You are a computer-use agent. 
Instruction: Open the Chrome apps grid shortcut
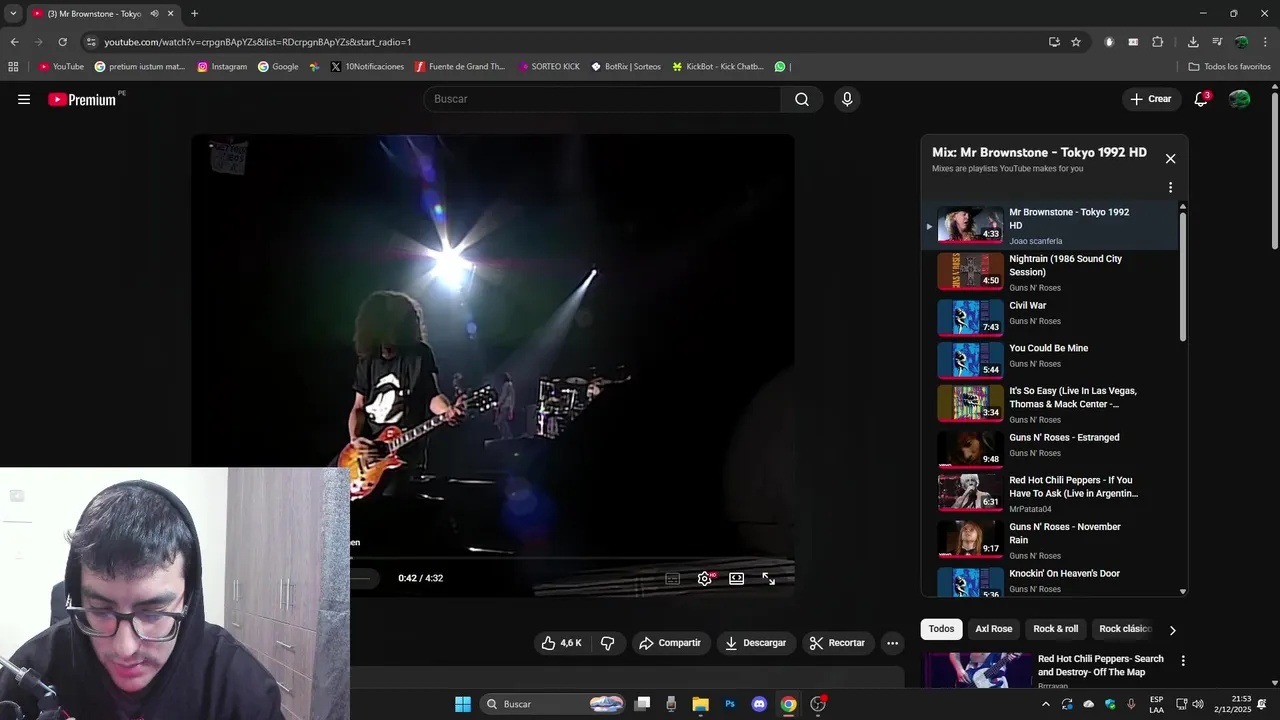(x=13, y=67)
